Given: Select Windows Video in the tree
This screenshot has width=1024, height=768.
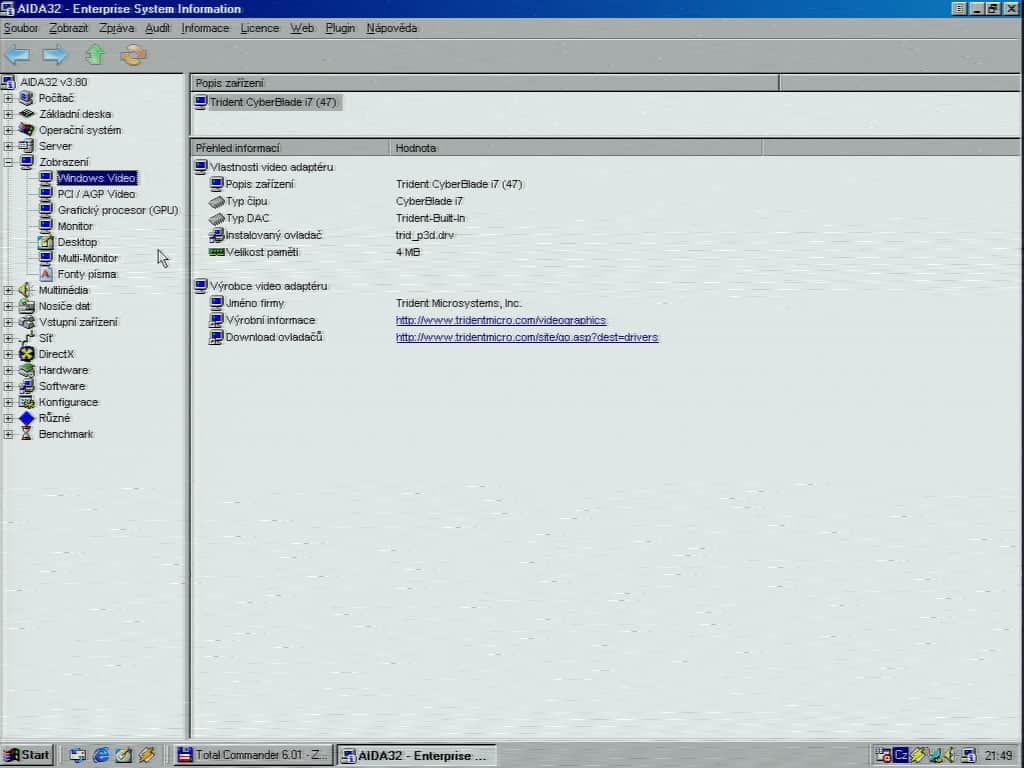Looking at the screenshot, I should point(96,178).
